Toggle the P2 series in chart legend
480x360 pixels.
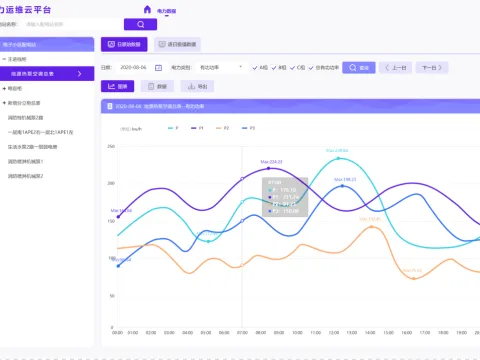[x=223, y=128]
